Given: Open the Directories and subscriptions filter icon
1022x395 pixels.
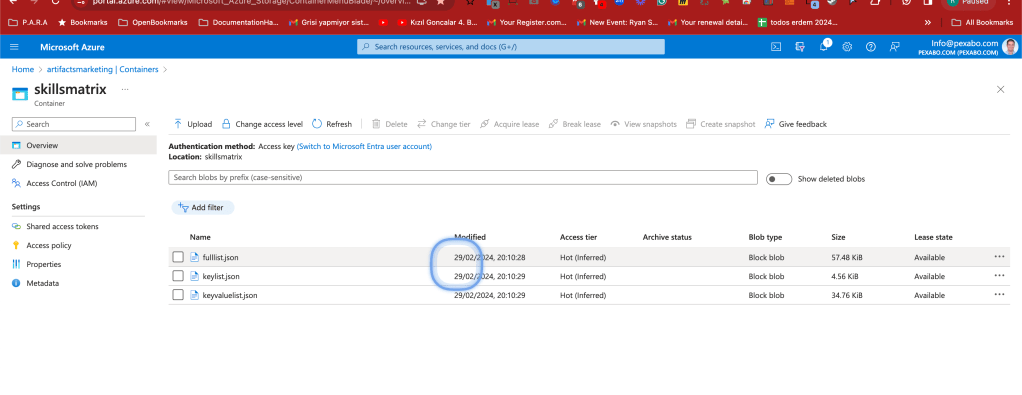Looking at the screenshot, I should [800, 47].
